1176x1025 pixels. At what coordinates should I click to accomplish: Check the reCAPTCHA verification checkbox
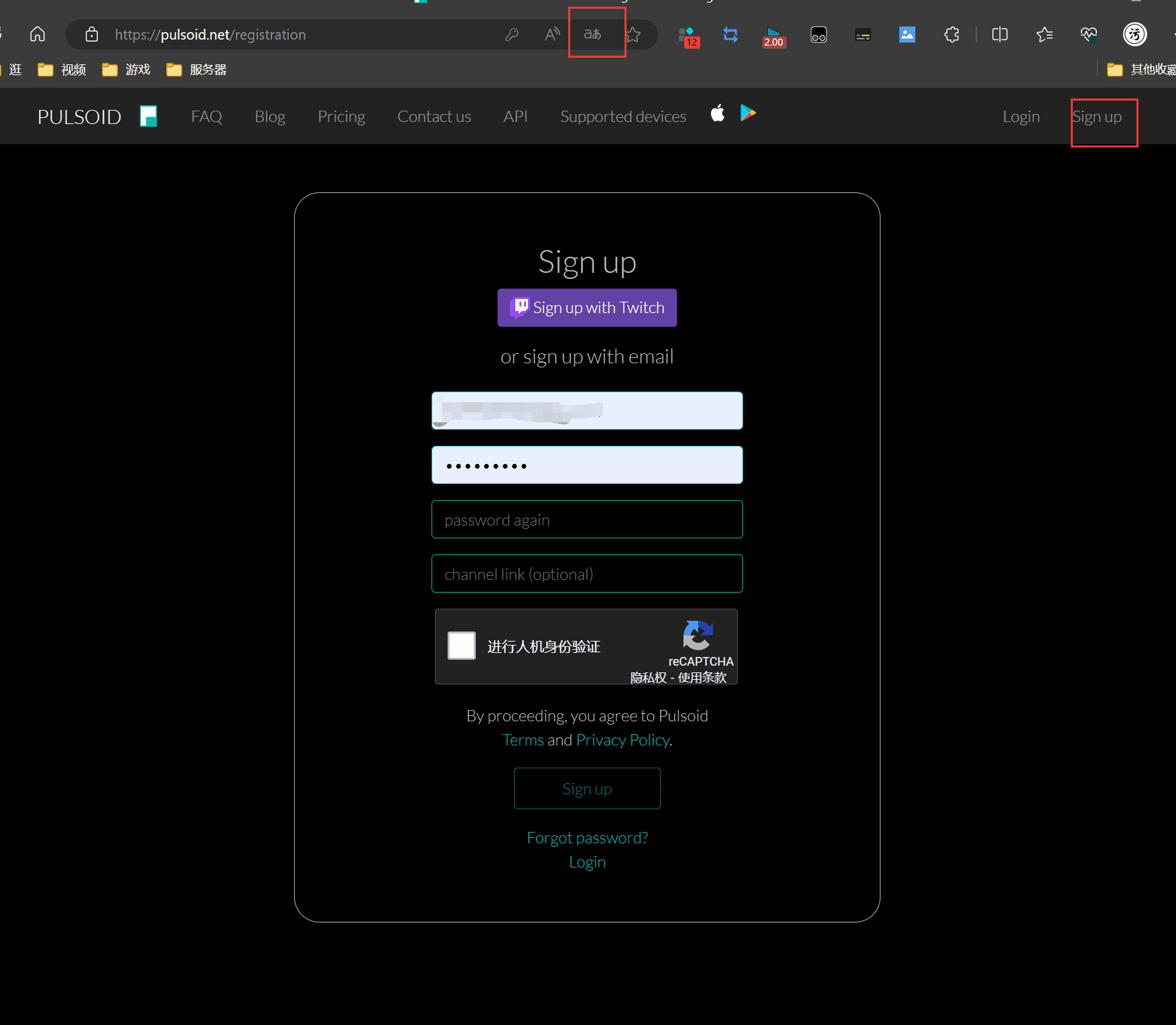(x=462, y=646)
